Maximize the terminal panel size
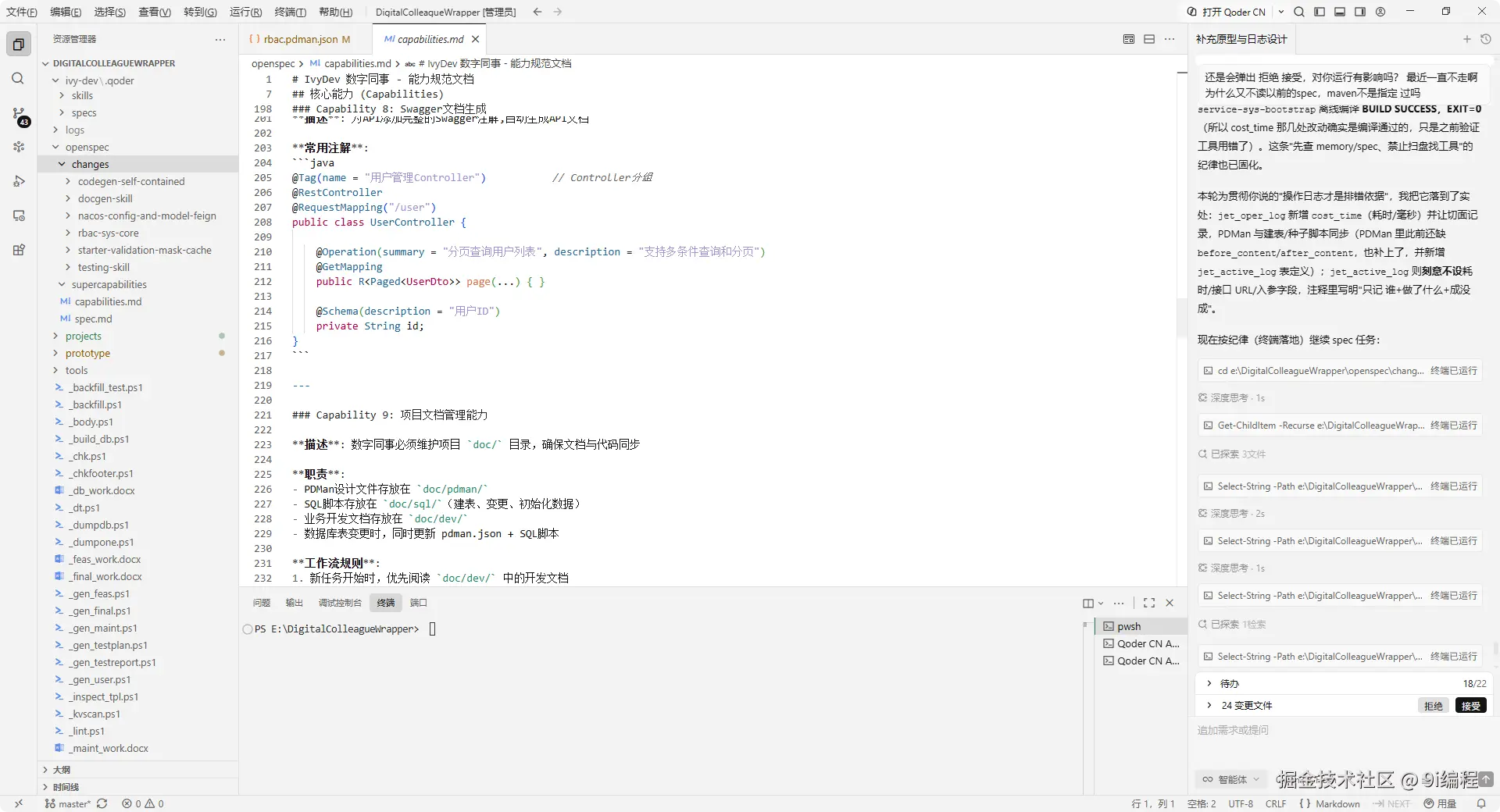The width and height of the screenshot is (1500, 812). coord(1149,603)
